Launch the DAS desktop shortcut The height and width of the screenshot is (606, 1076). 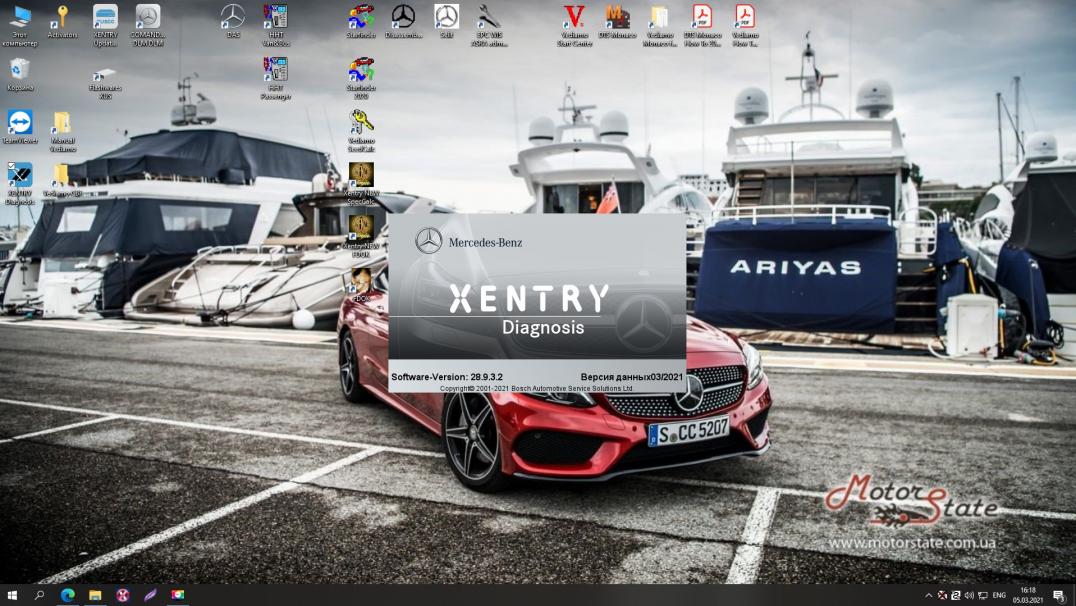point(232,17)
